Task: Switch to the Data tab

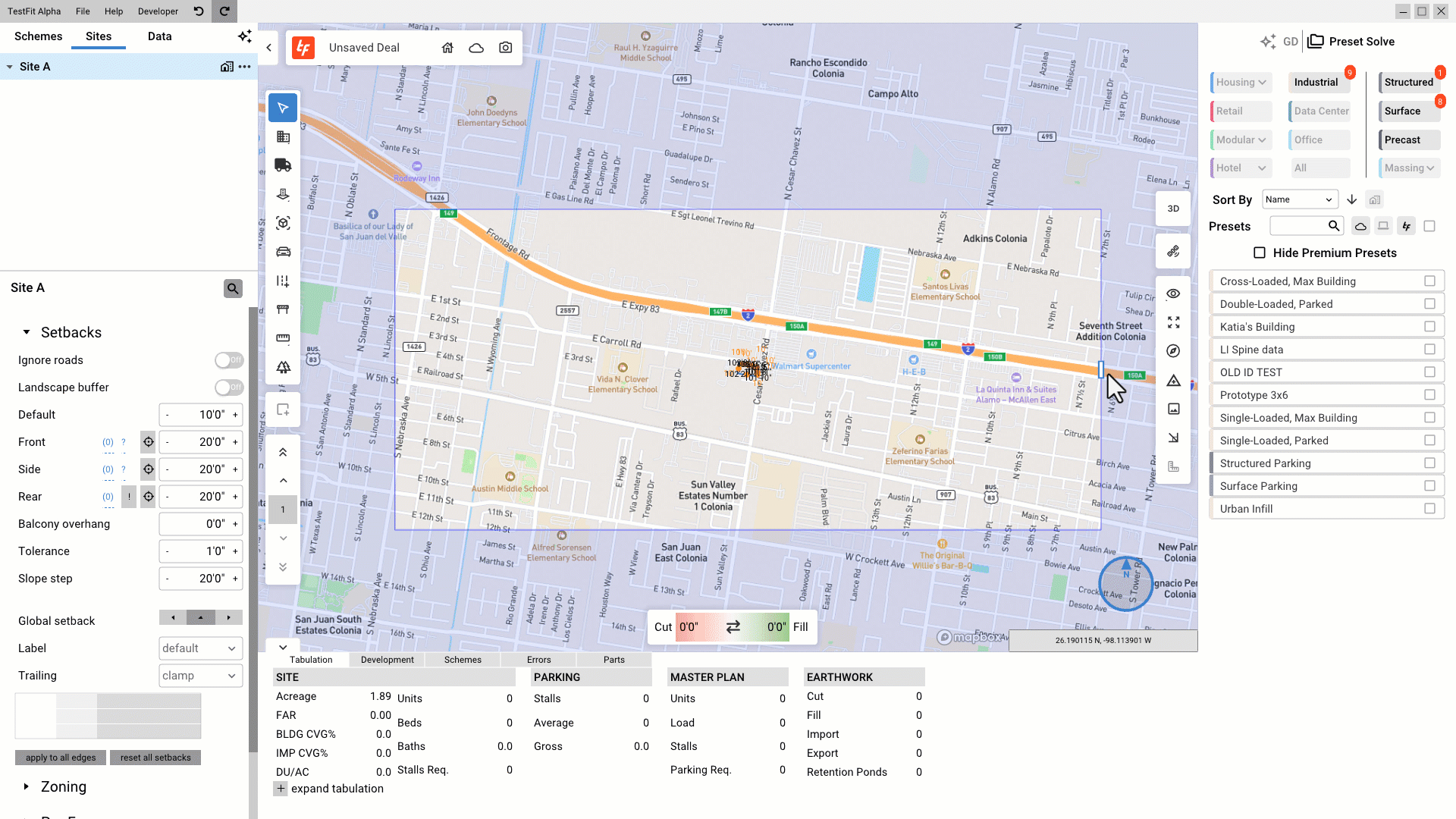Action: pos(159,36)
